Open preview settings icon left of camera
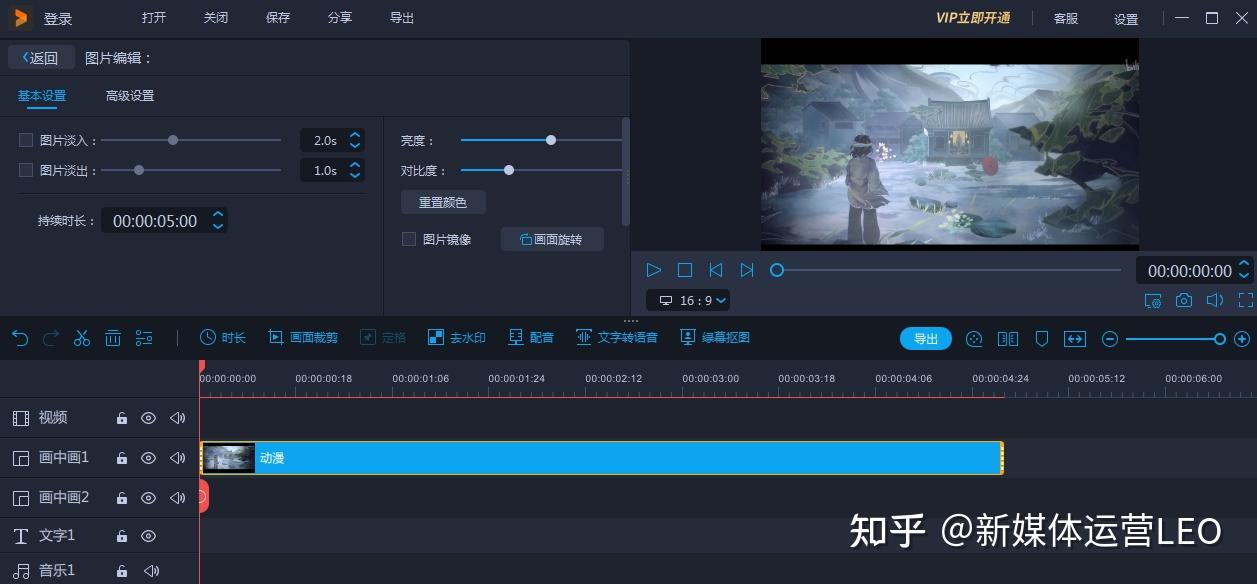 1153,300
